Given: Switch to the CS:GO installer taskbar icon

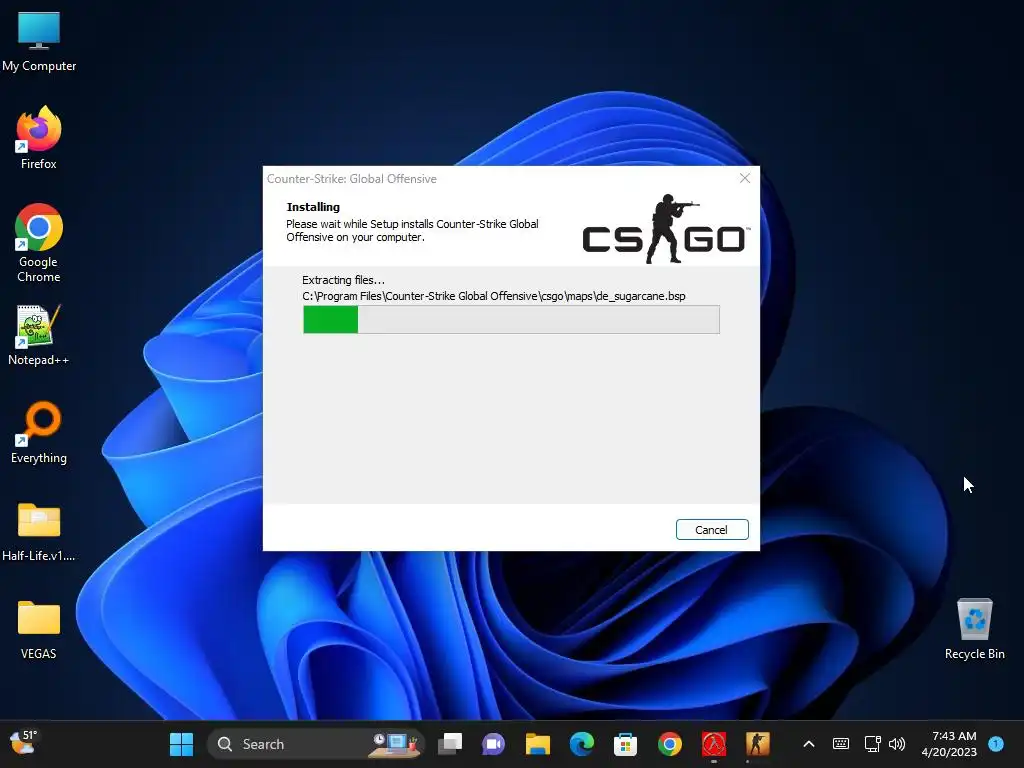Looking at the screenshot, I should 758,744.
